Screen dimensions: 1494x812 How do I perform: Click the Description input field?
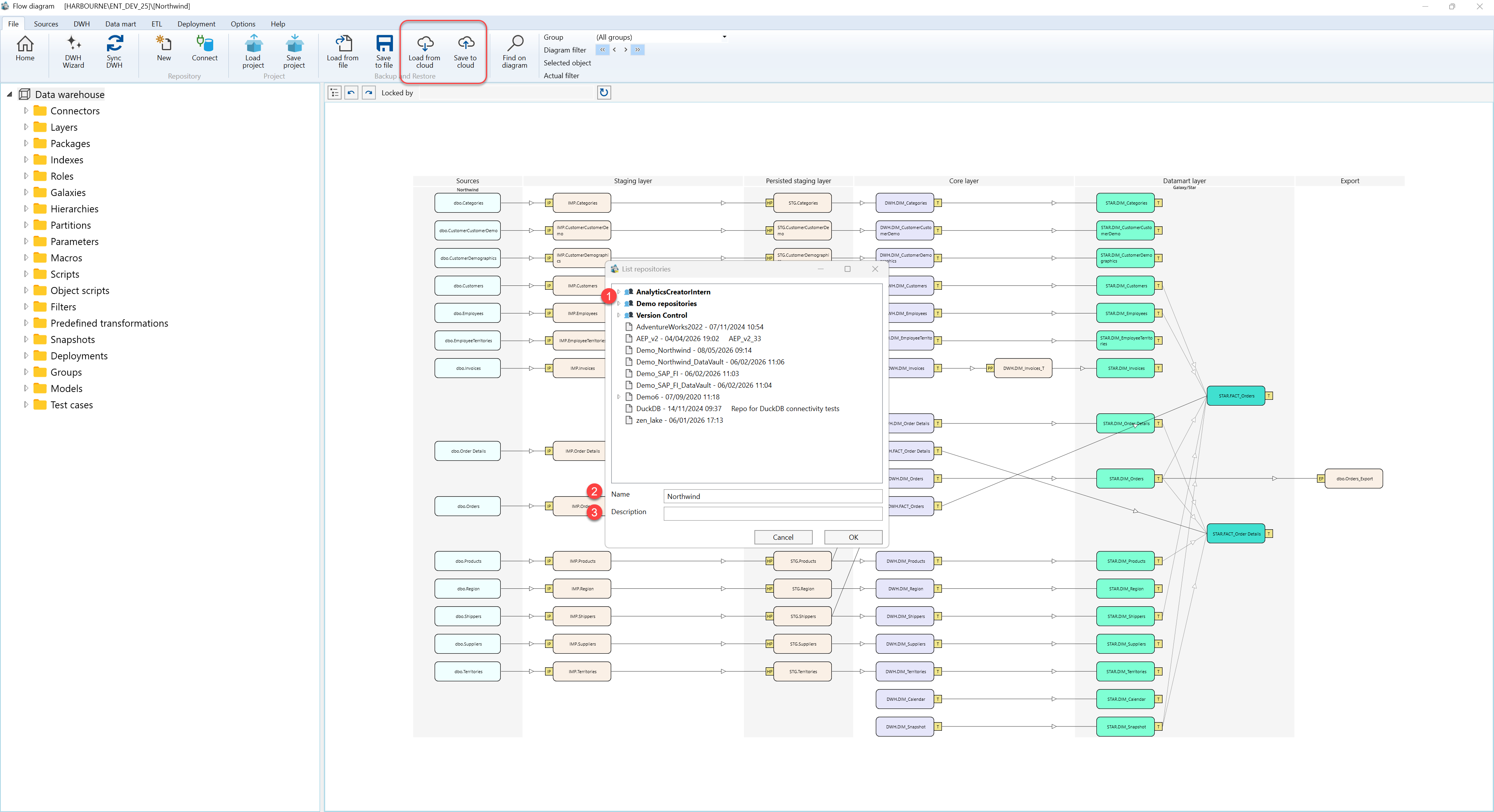tap(773, 513)
